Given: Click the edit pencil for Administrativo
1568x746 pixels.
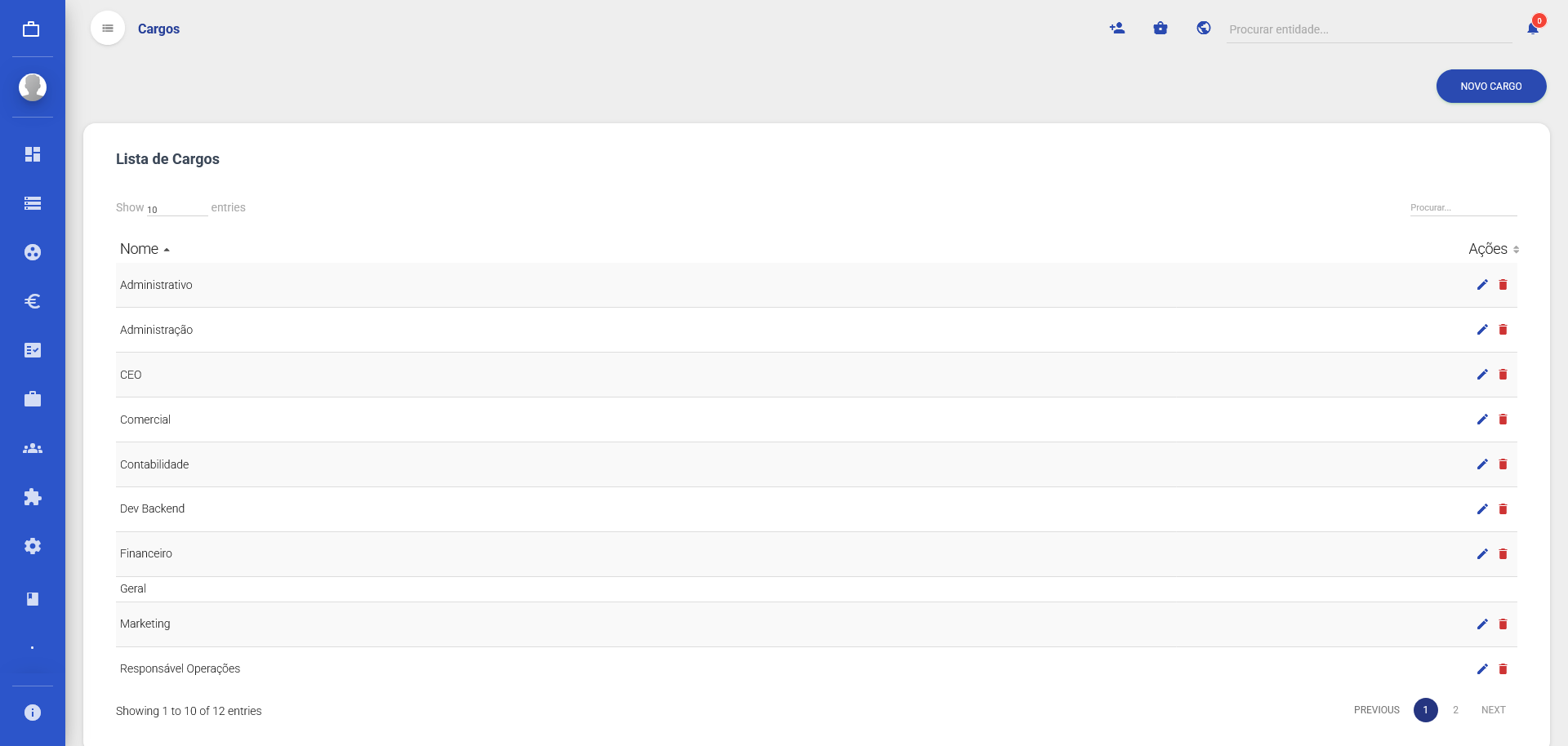Looking at the screenshot, I should (1482, 285).
